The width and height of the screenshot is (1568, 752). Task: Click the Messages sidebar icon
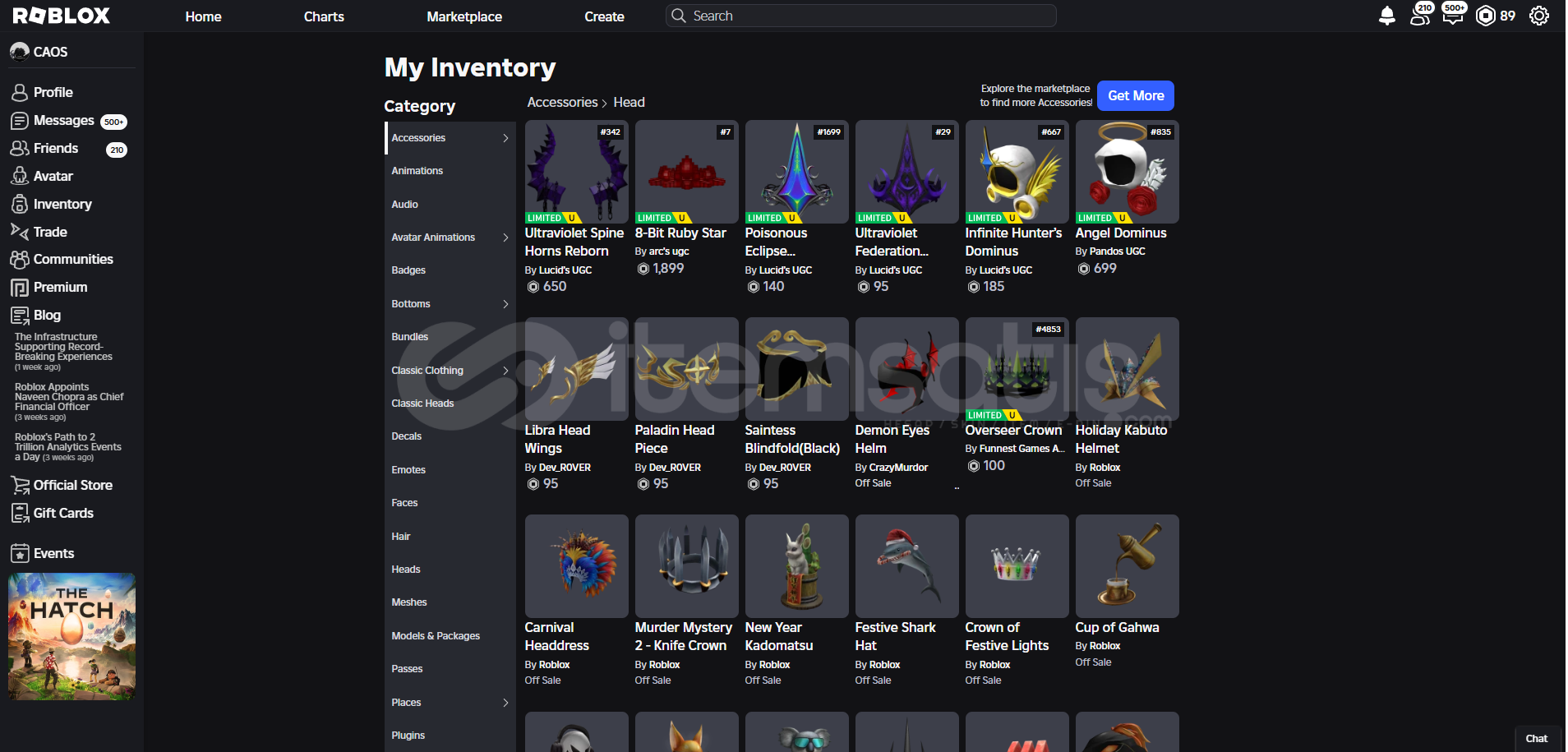point(20,121)
